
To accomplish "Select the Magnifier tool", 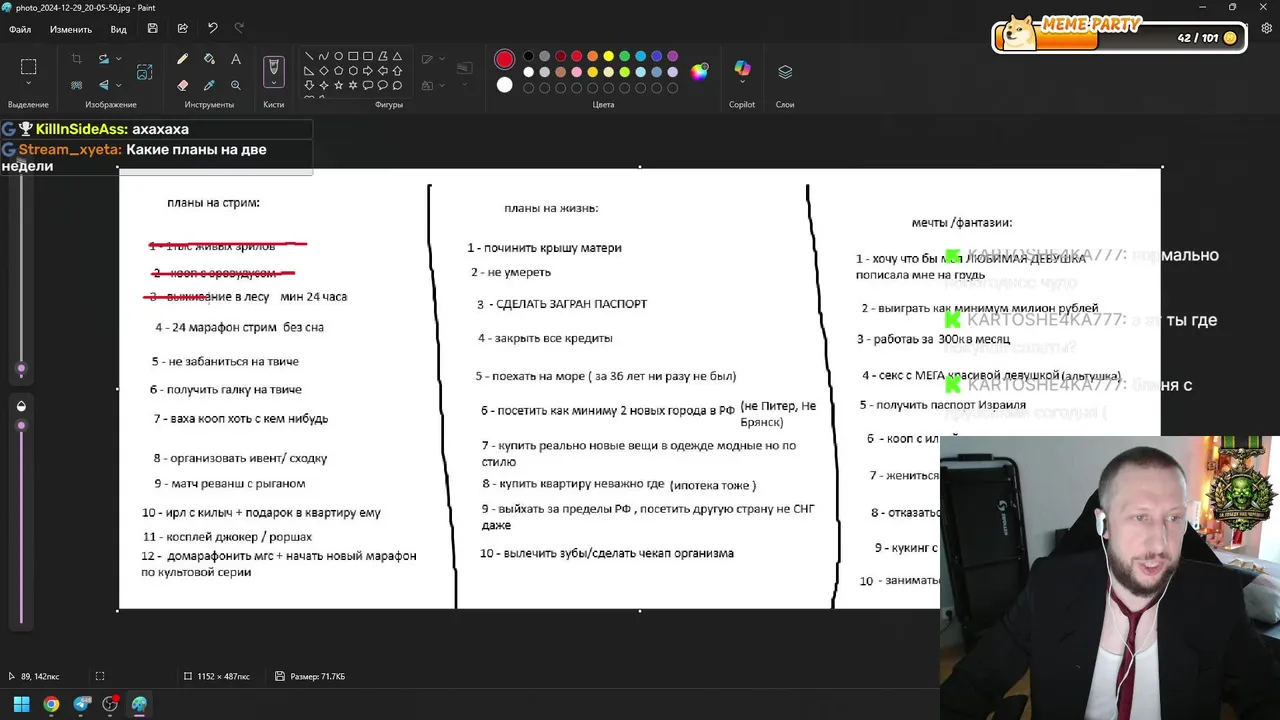I will 236,85.
